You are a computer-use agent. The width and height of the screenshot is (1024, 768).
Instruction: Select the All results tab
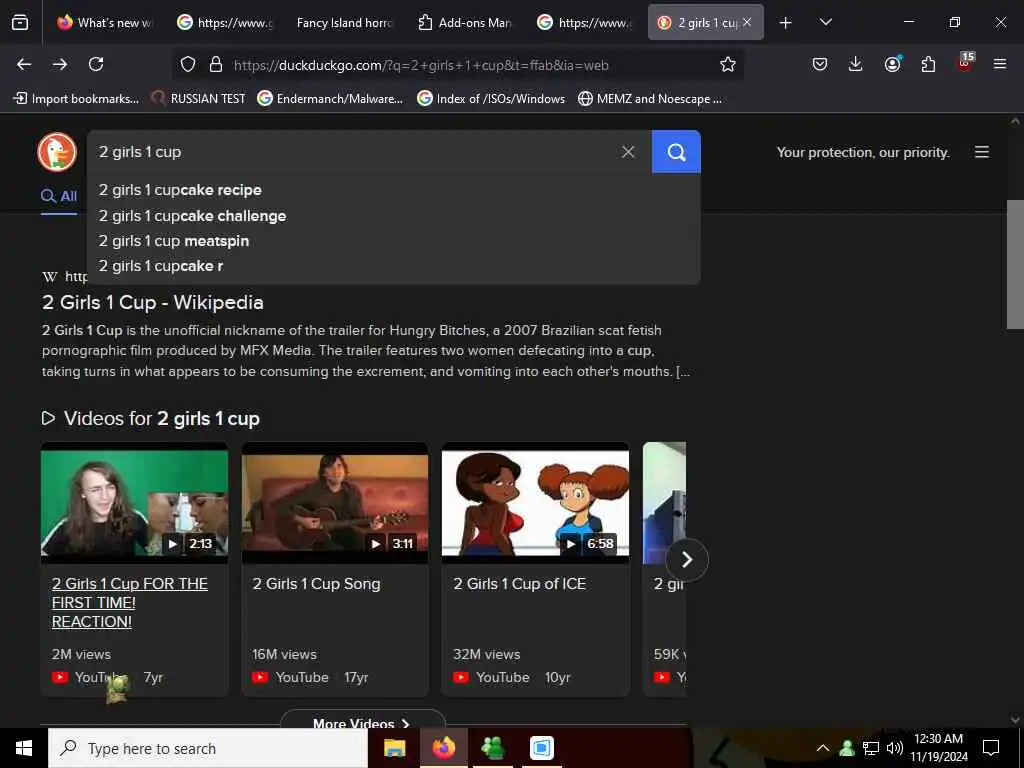coord(59,196)
